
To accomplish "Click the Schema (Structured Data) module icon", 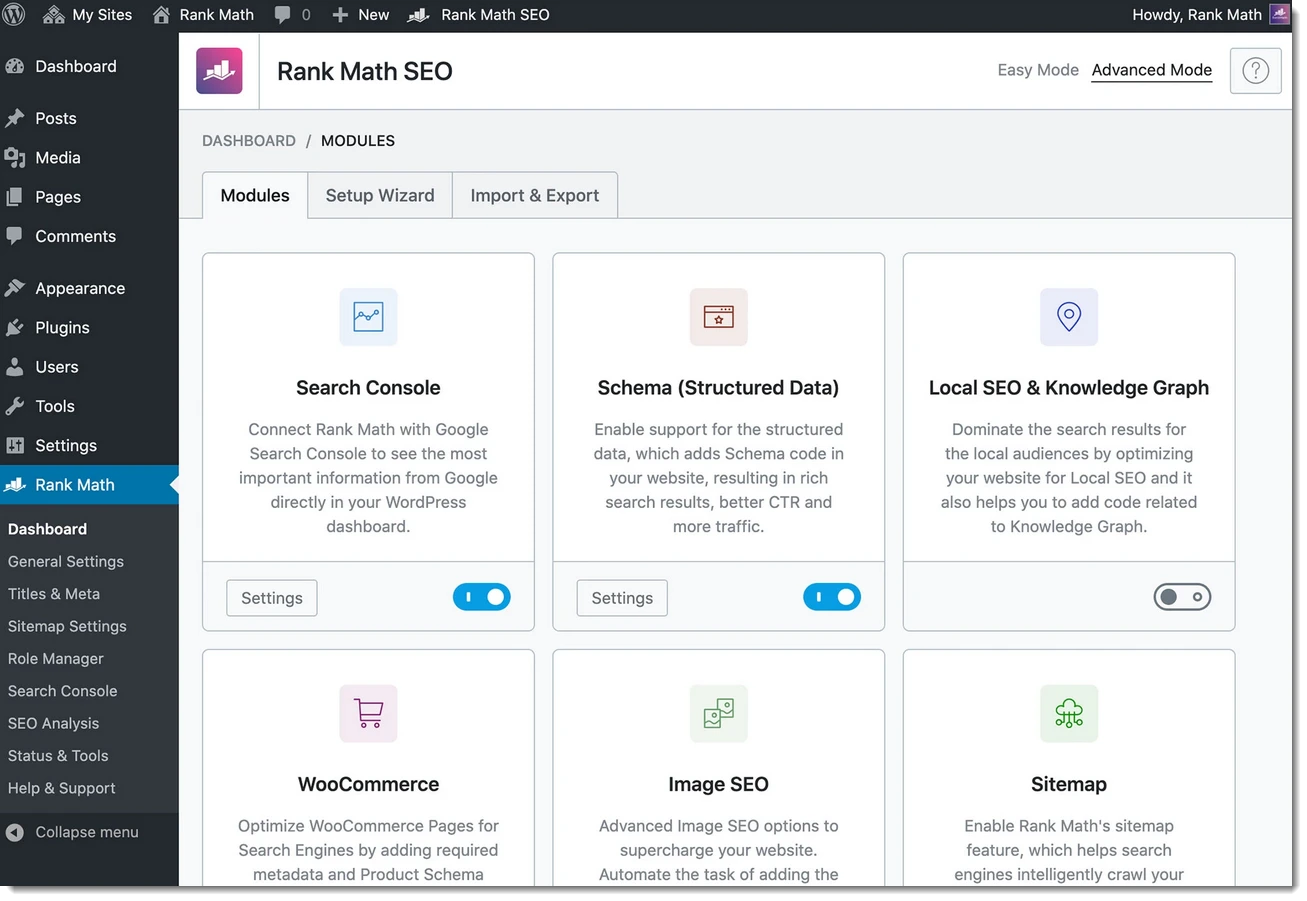I will tap(718, 317).
